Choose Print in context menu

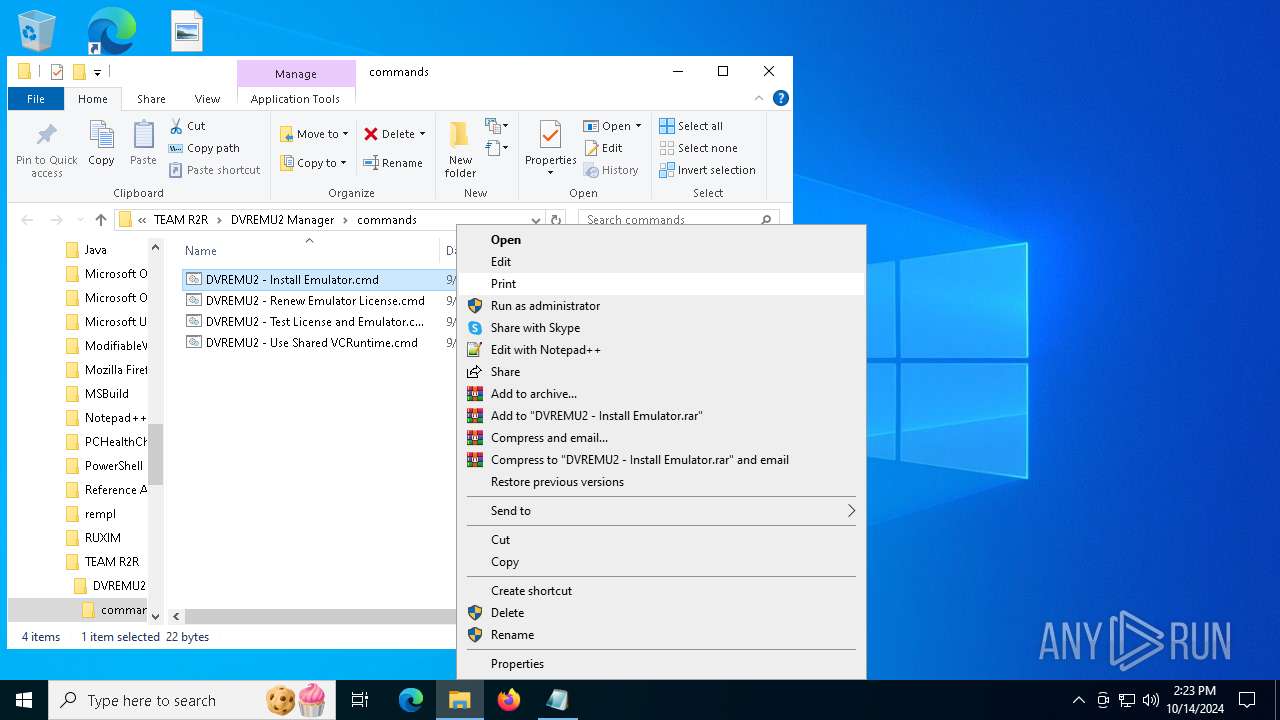tap(661, 284)
